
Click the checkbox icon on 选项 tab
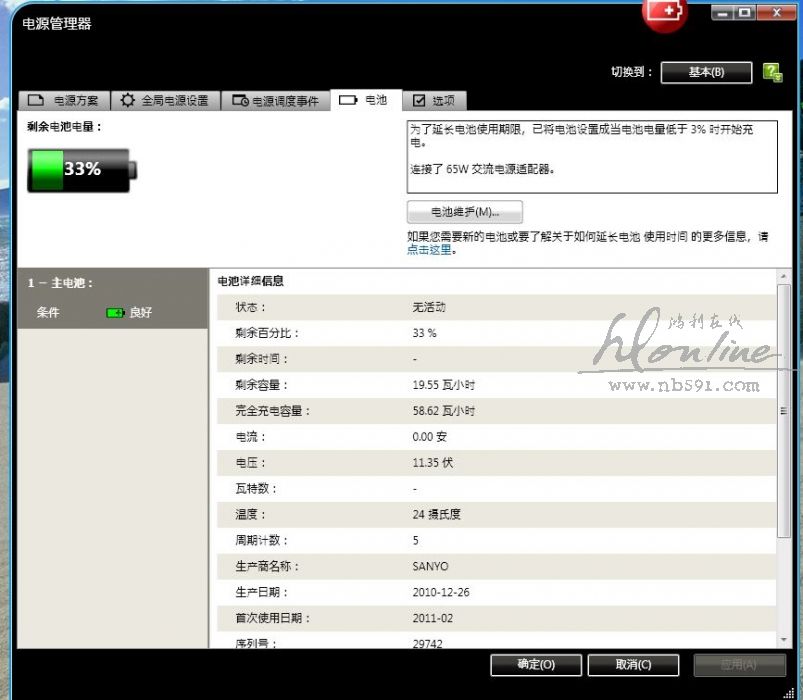[419, 101]
